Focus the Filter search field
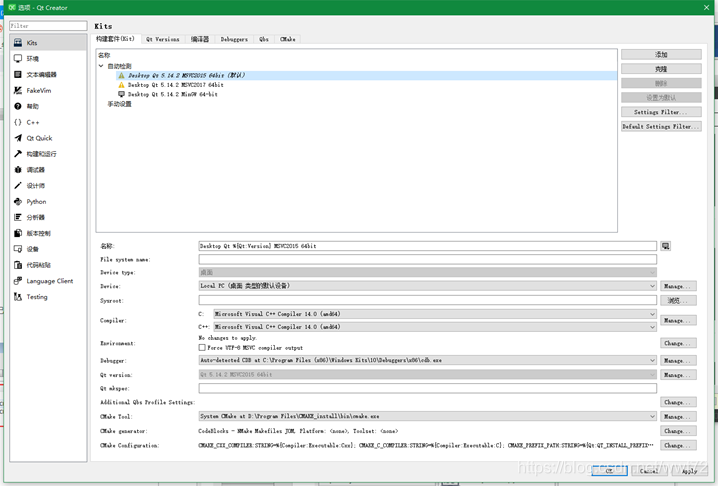 [48, 26]
